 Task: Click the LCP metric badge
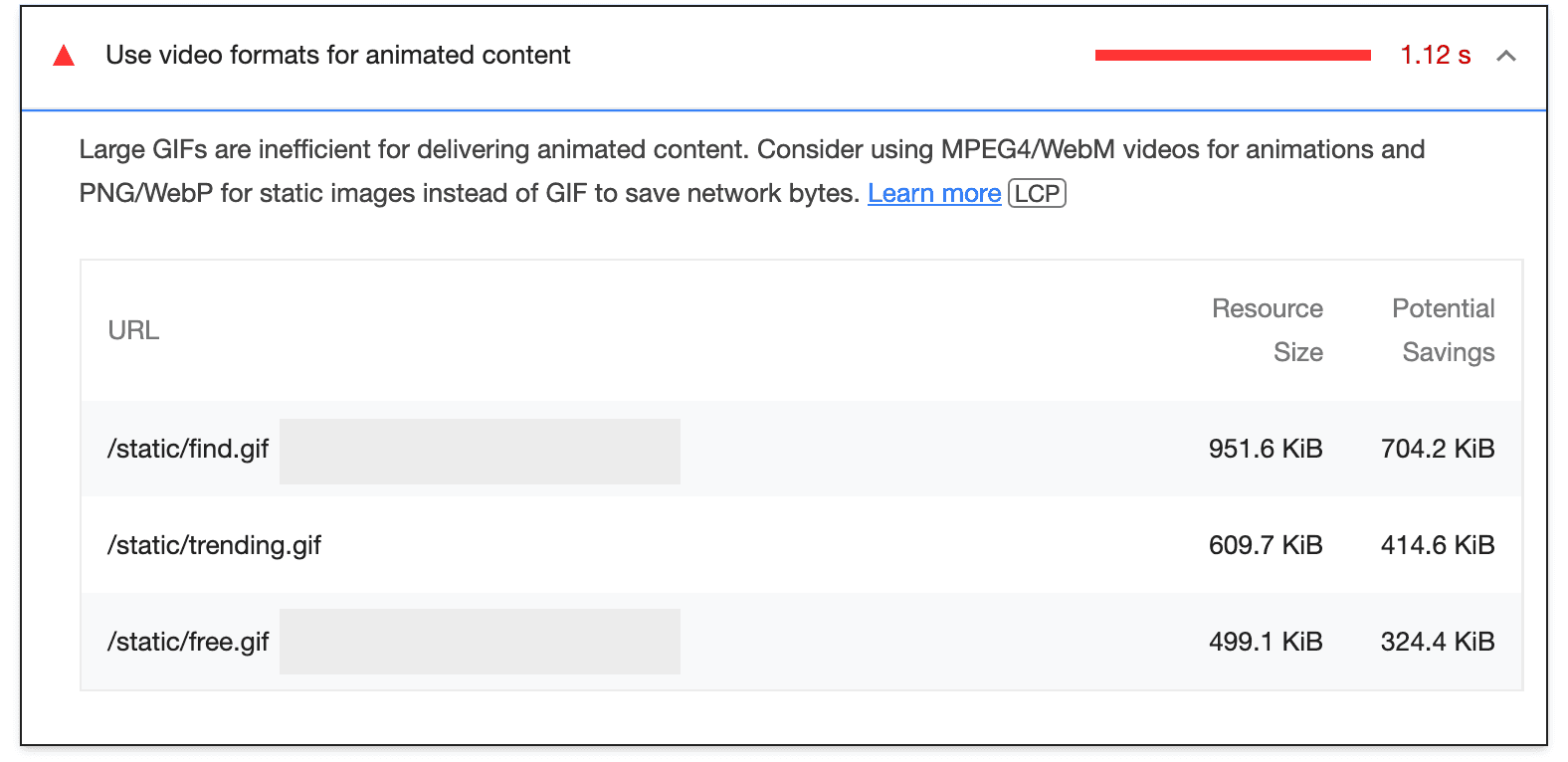(x=1037, y=193)
